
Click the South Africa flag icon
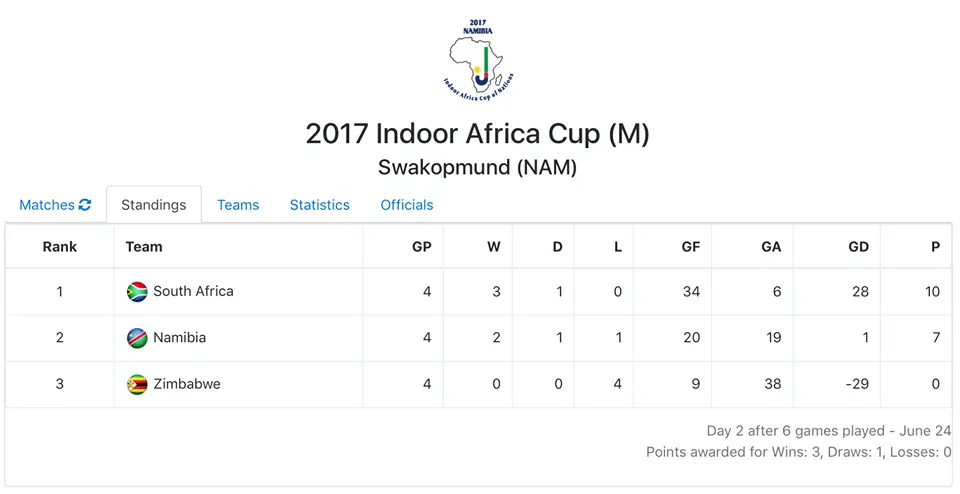137,292
